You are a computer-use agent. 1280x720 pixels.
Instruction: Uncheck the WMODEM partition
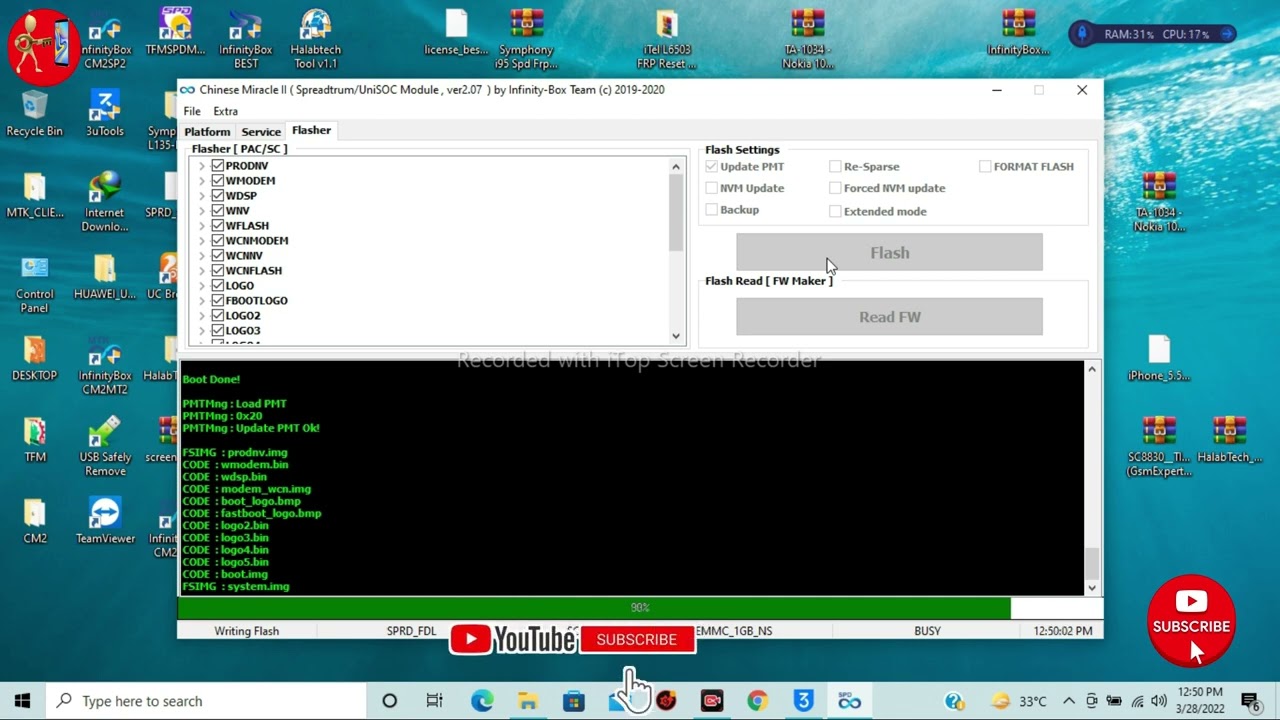pyautogui.click(x=217, y=181)
